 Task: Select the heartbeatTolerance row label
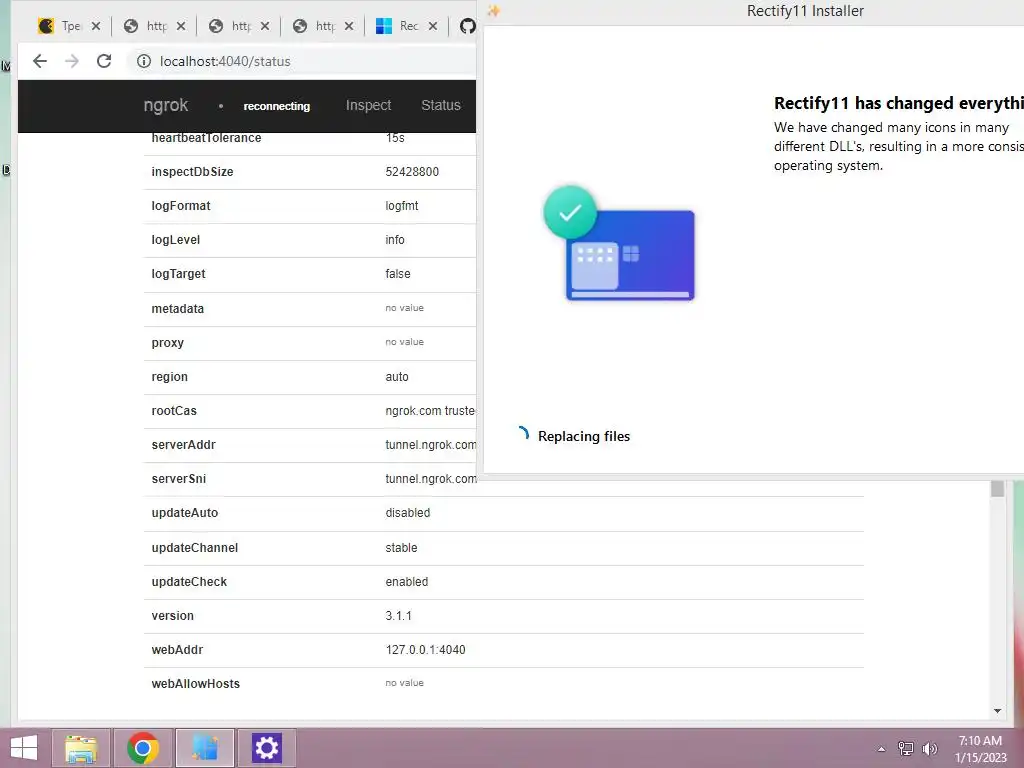(206, 138)
